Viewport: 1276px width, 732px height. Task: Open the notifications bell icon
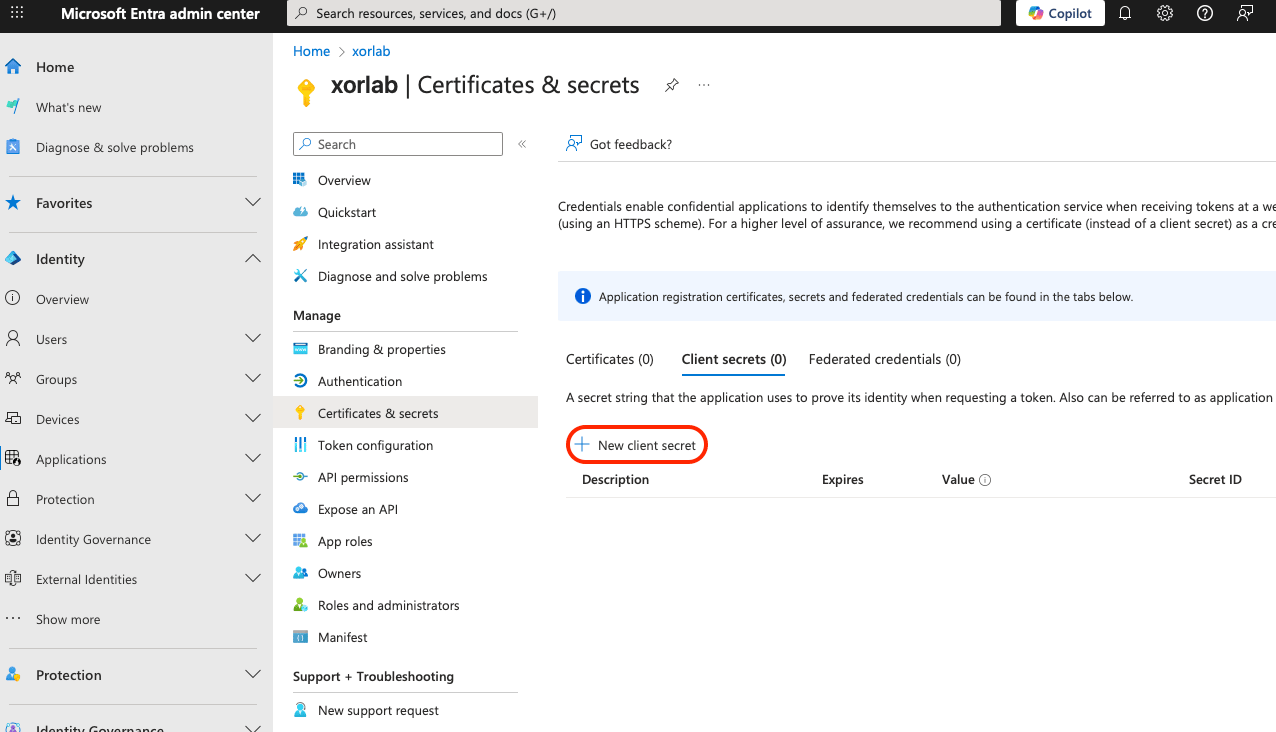tap(1125, 13)
